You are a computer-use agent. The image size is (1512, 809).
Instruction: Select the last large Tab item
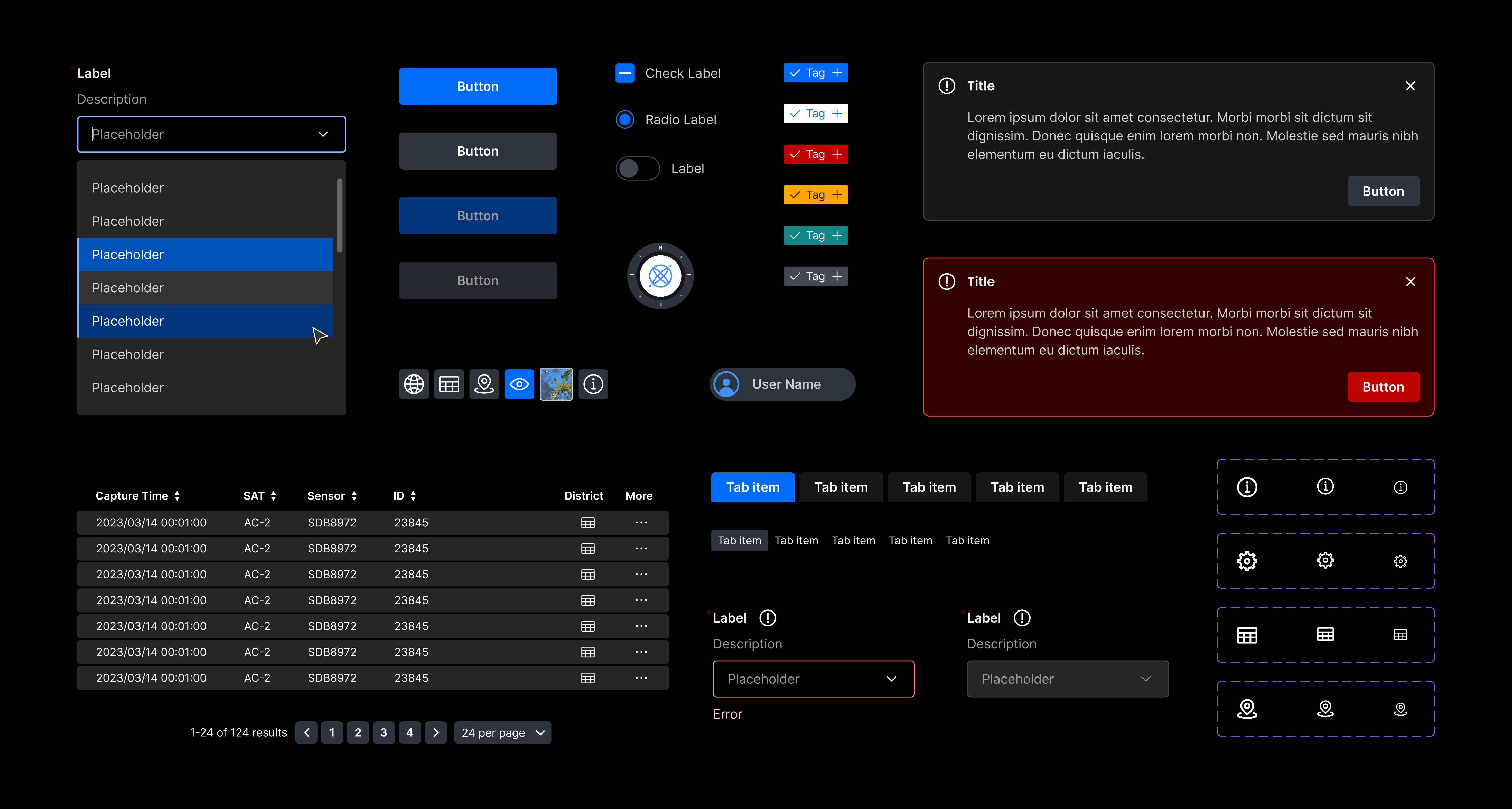pyautogui.click(x=1105, y=487)
